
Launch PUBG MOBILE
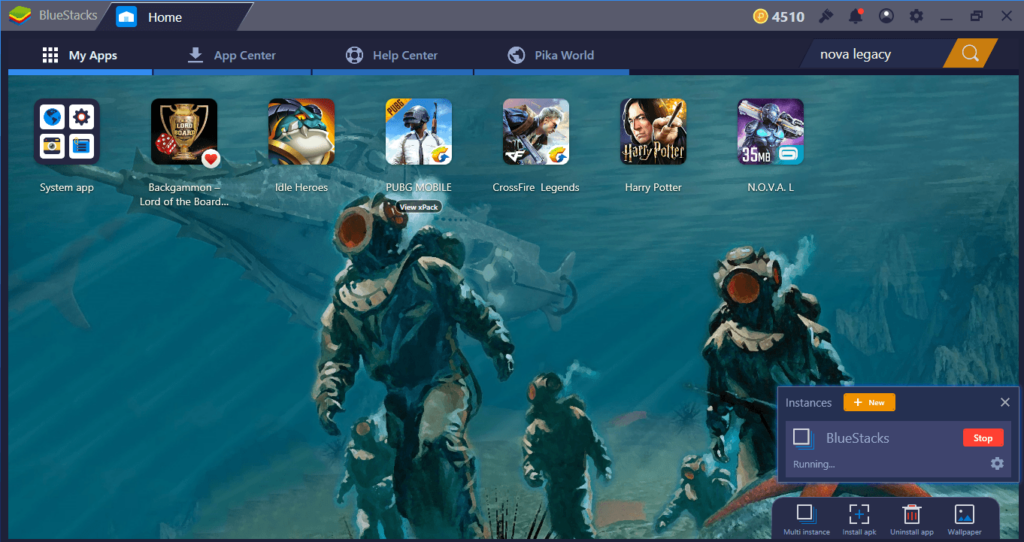coord(419,132)
